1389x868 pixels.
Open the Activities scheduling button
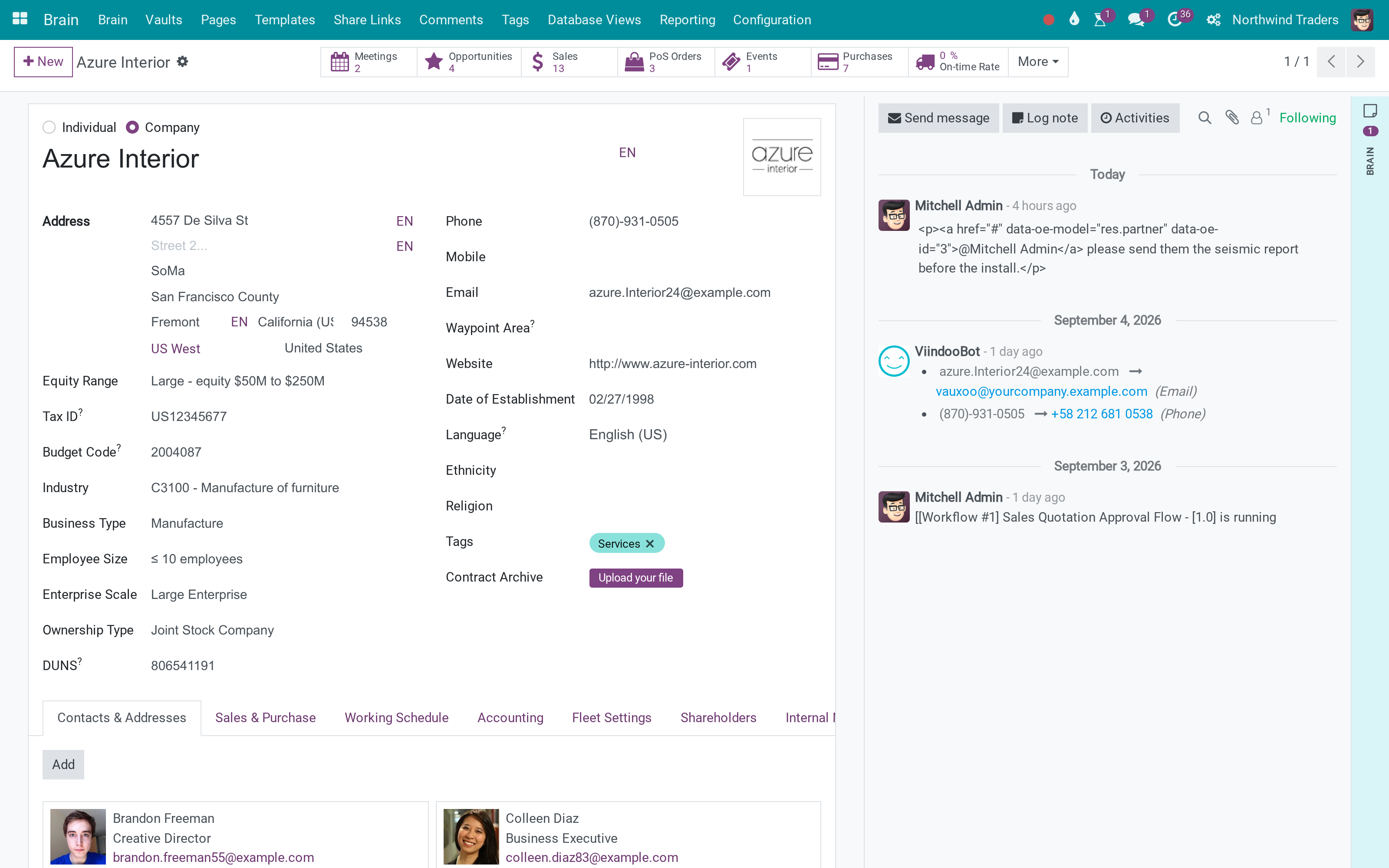point(1135,118)
